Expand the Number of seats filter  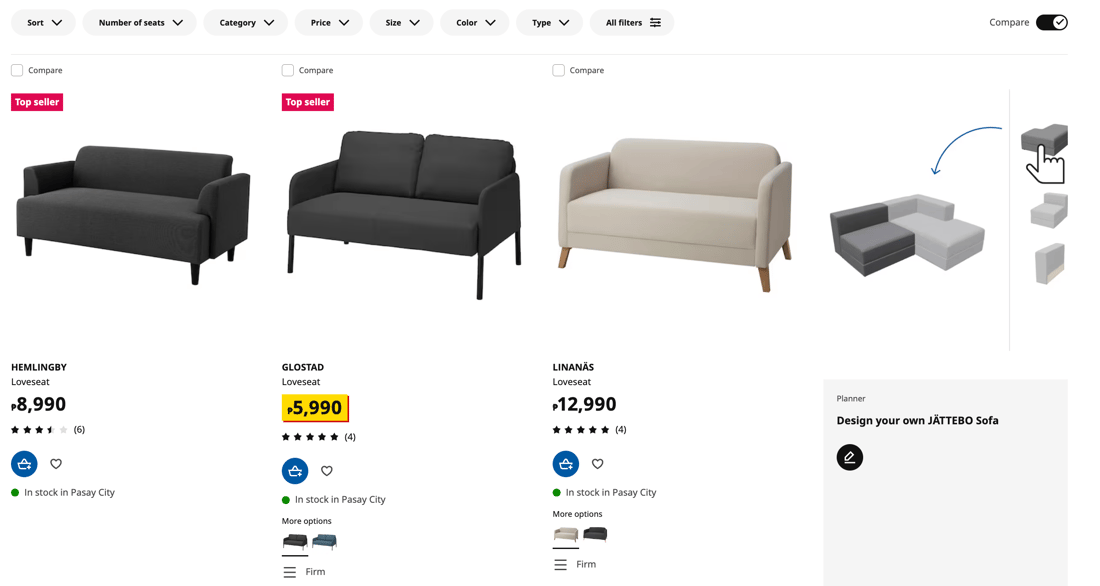coord(139,21)
